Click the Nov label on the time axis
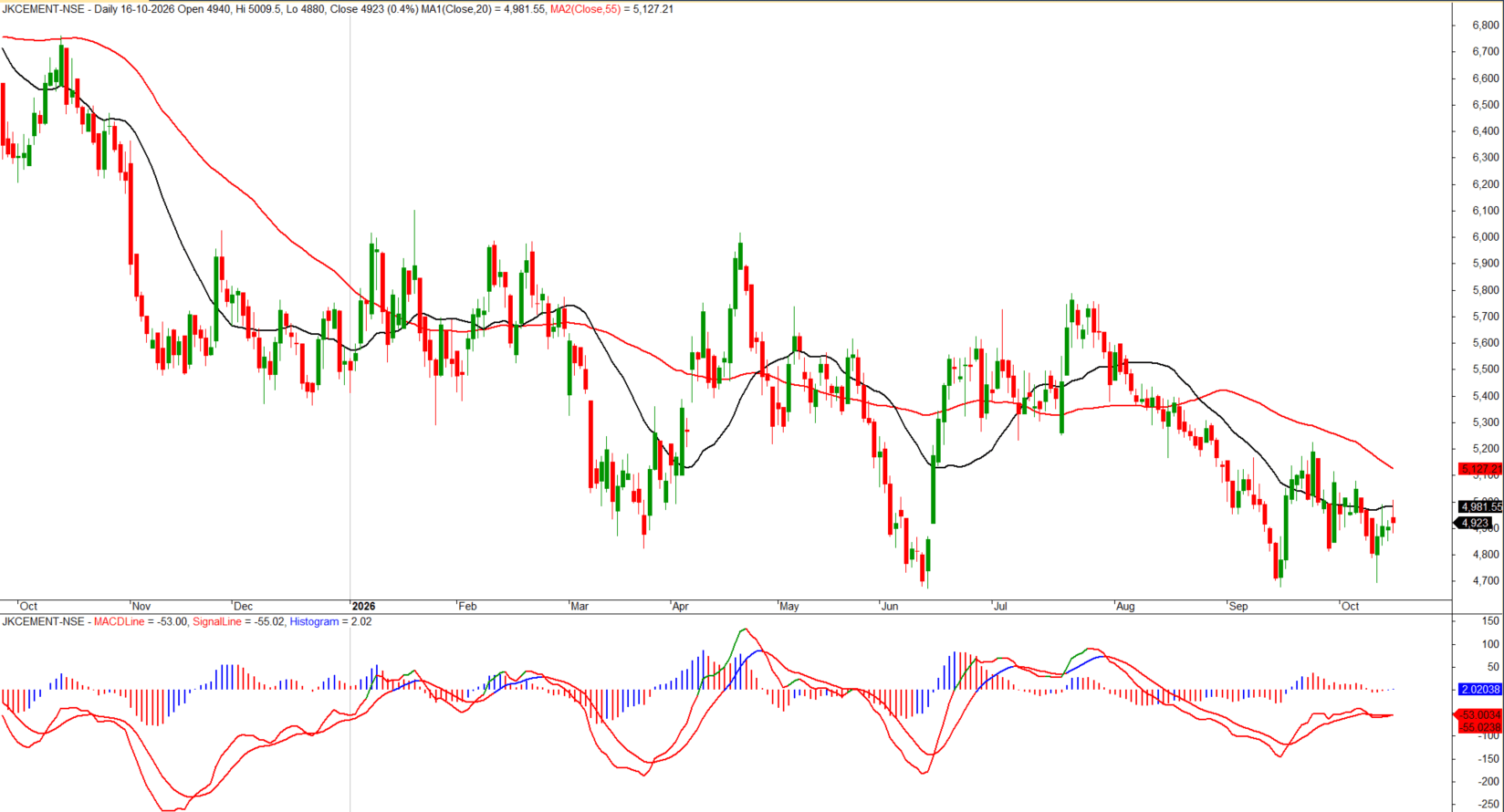Screen dimensions: 1504x812 [x=141, y=606]
